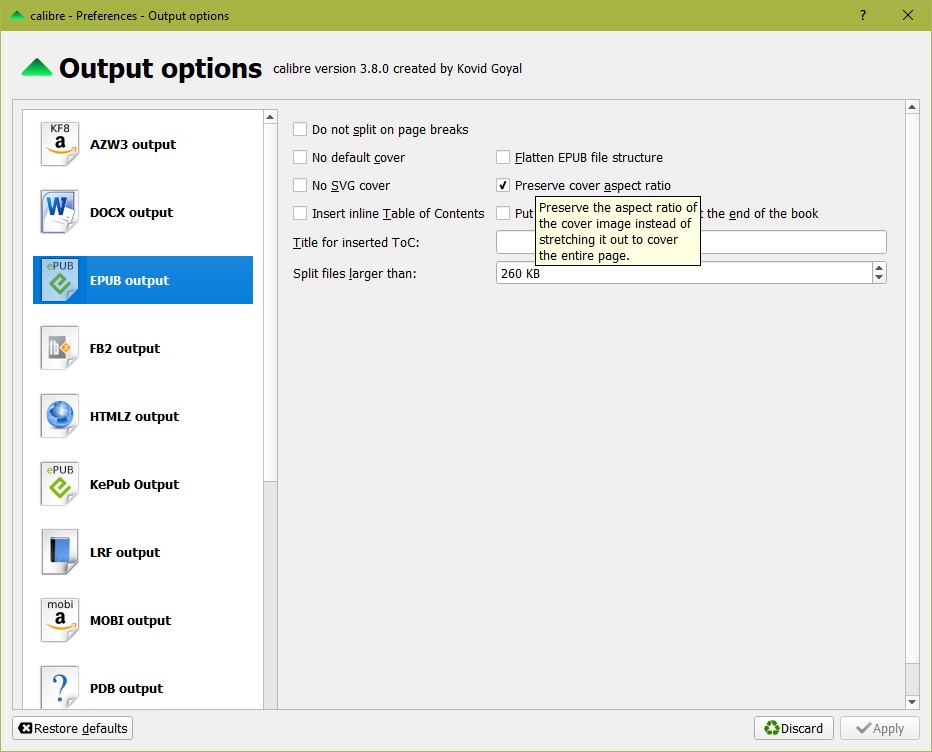Click the HTMLZ output globe icon

point(60,416)
